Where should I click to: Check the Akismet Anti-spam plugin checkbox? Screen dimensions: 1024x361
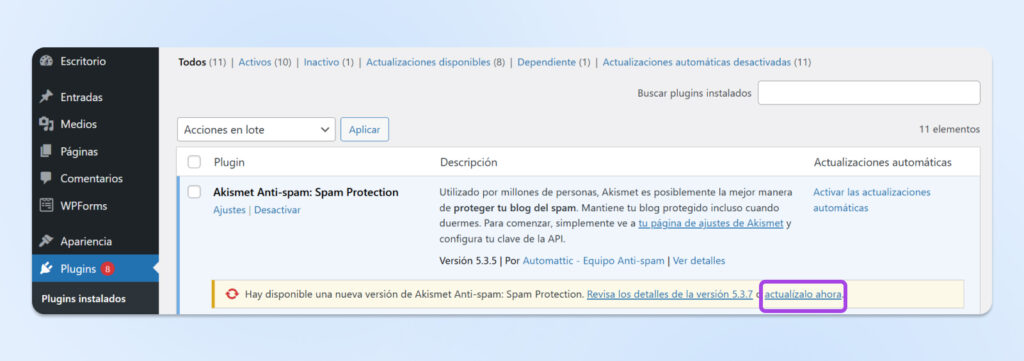coord(194,192)
